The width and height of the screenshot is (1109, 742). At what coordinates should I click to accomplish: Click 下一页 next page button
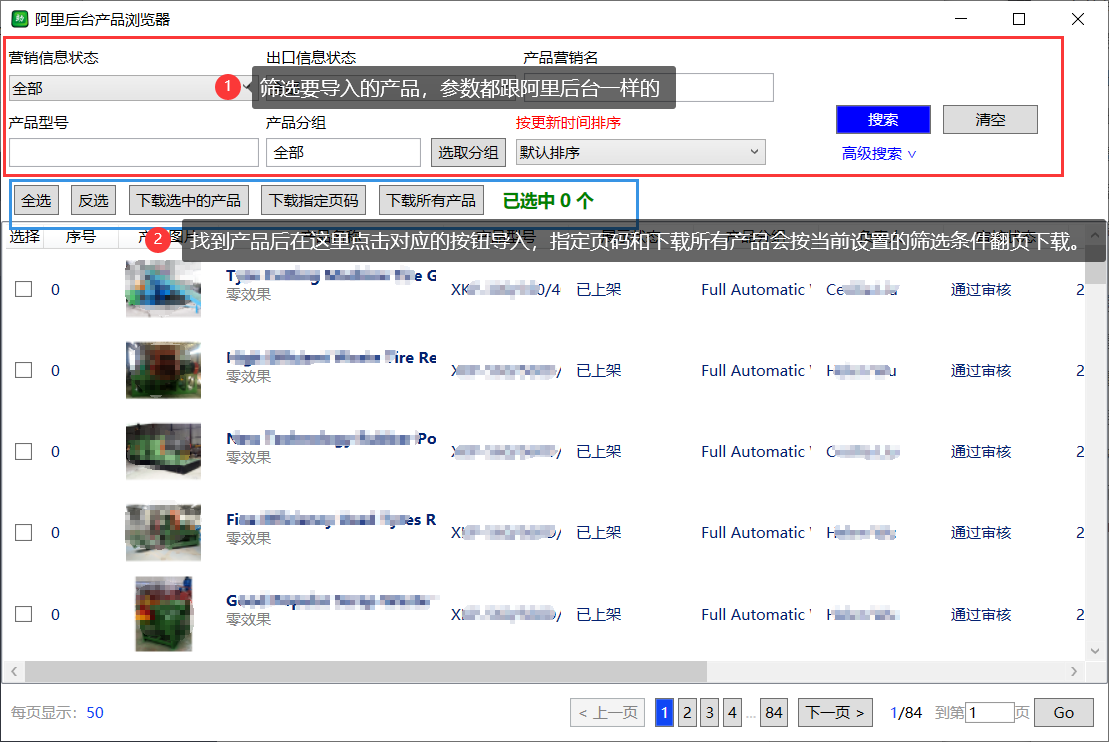tap(835, 712)
